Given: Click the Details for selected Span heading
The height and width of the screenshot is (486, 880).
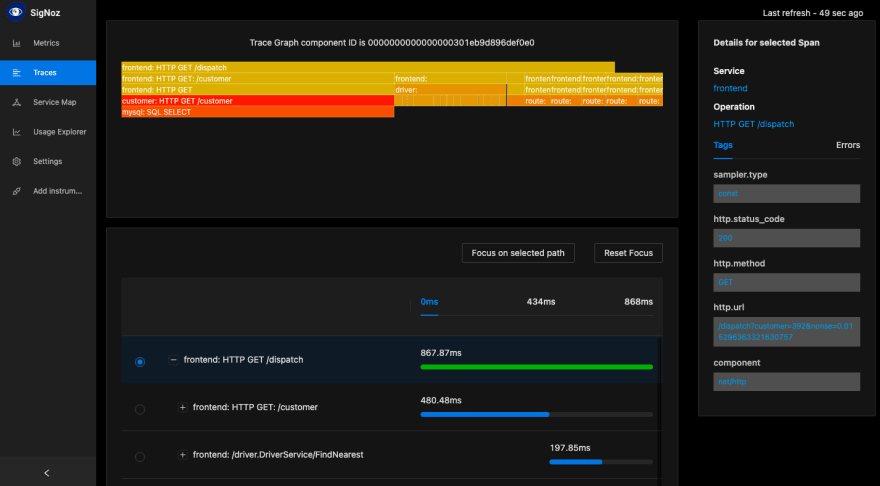Looking at the screenshot, I should click(766, 43).
